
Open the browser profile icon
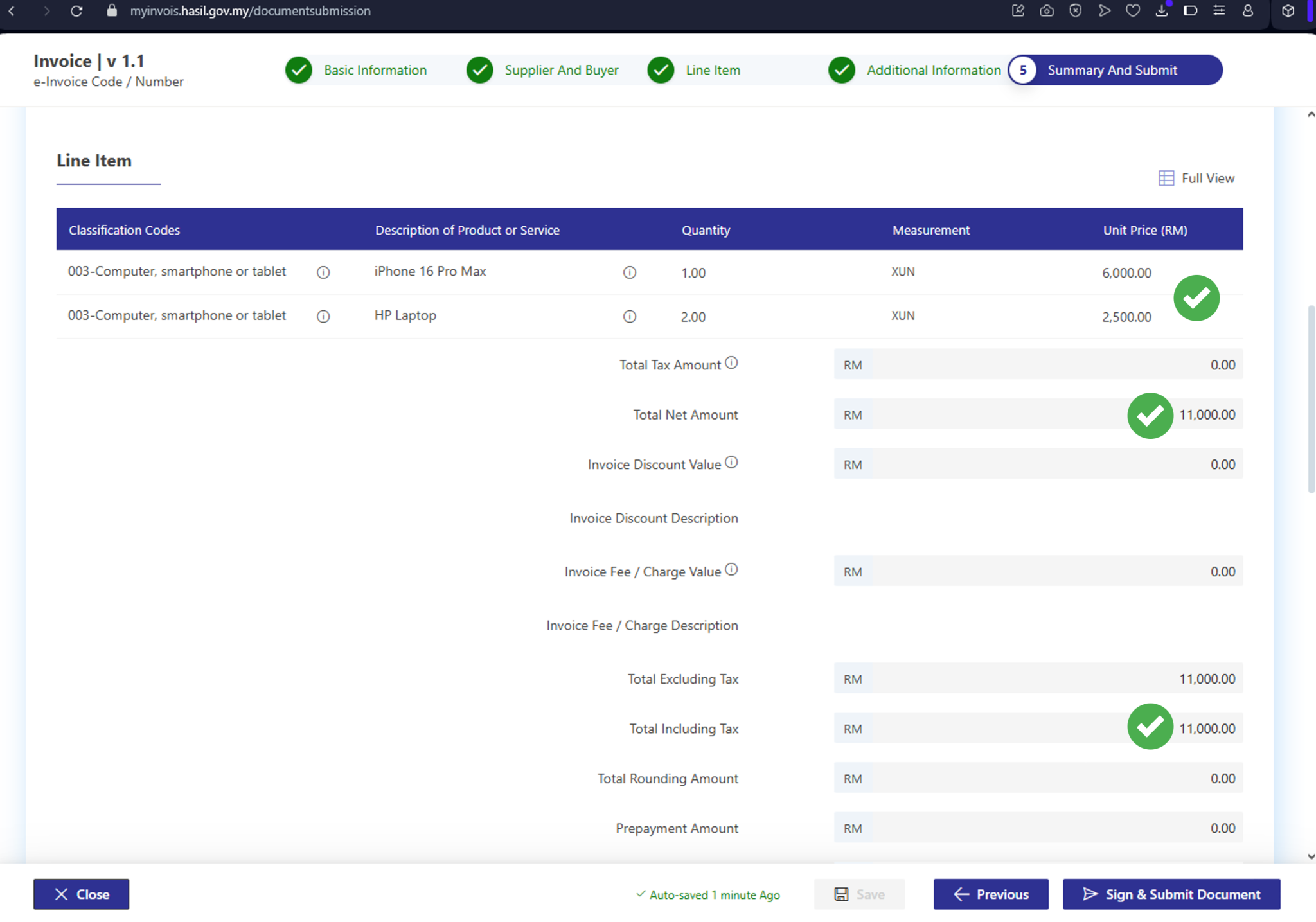pyautogui.click(x=1247, y=10)
